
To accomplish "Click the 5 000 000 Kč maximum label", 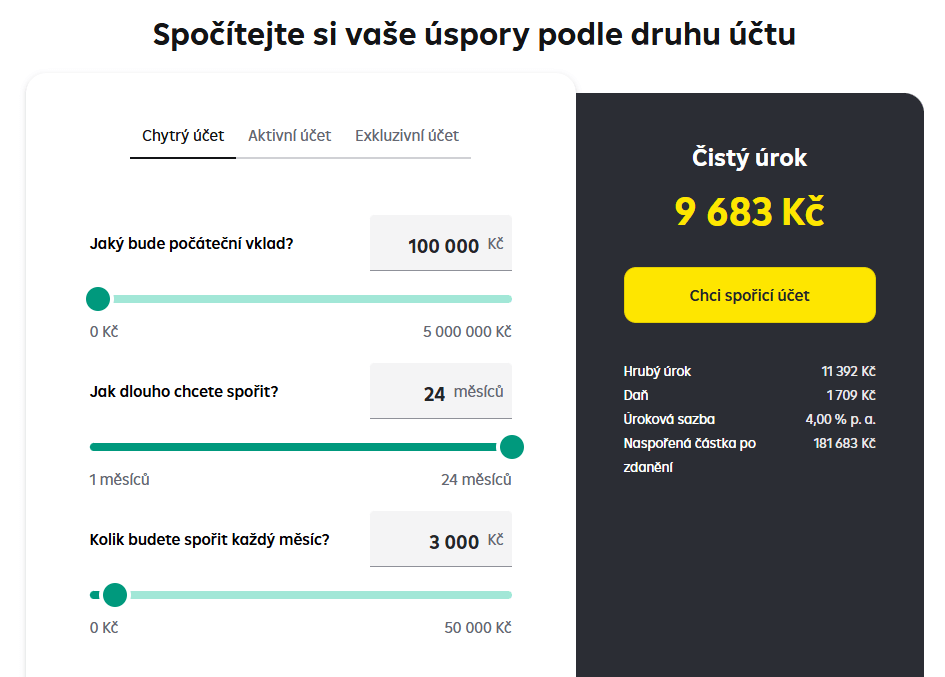I will pyautogui.click(x=467, y=332).
